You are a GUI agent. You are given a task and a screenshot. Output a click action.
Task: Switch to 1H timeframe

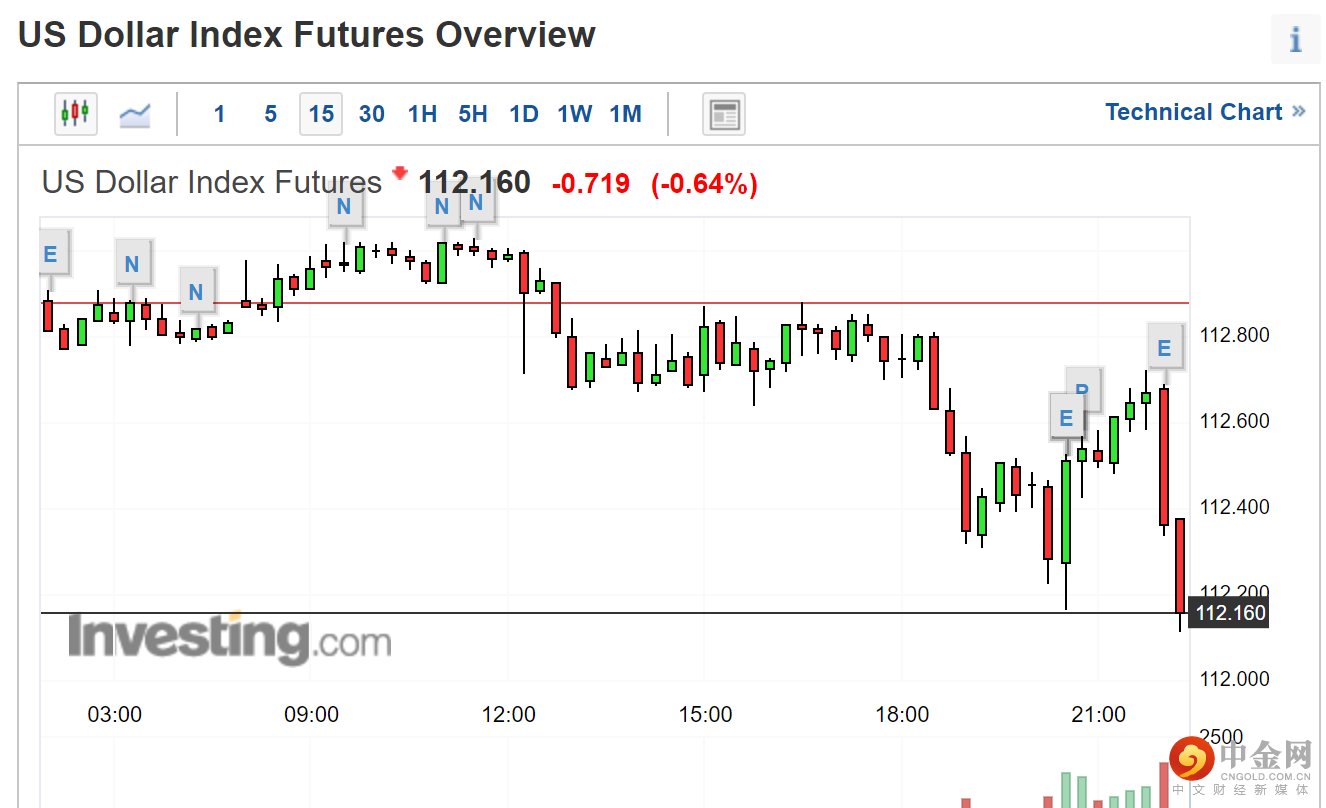tap(423, 114)
